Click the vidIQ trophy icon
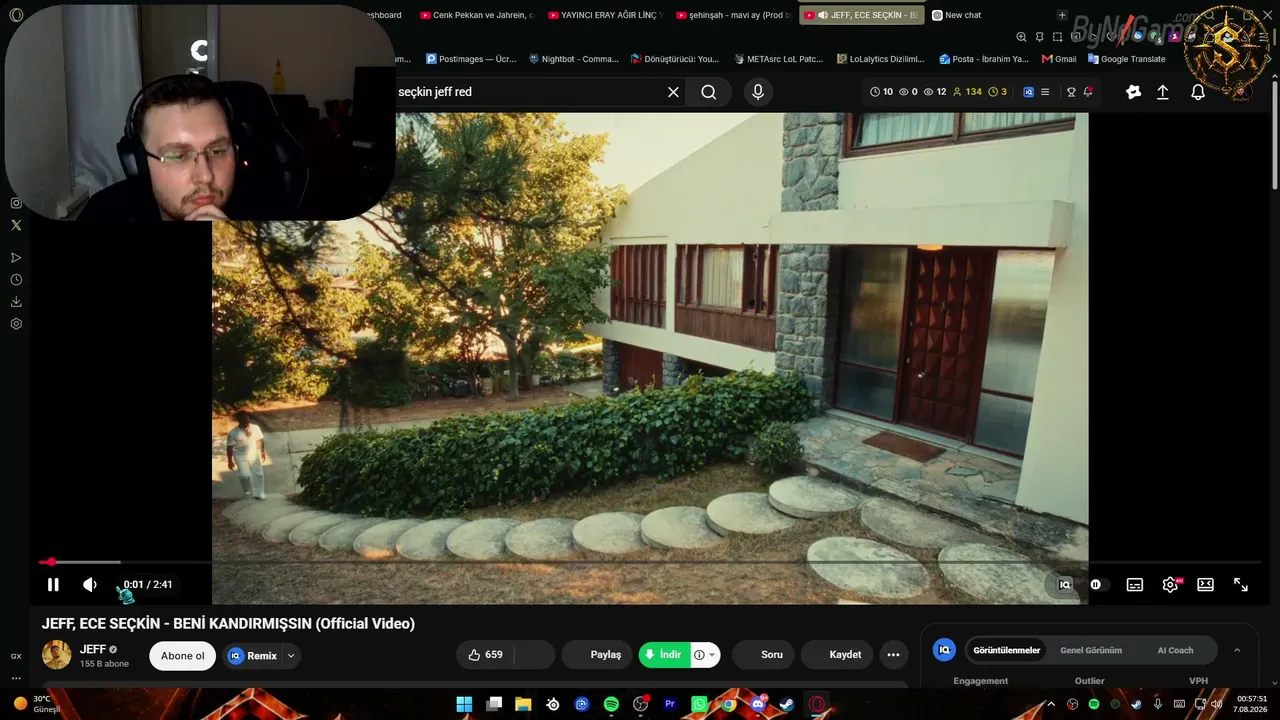The image size is (1280, 720). coord(1071,92)
